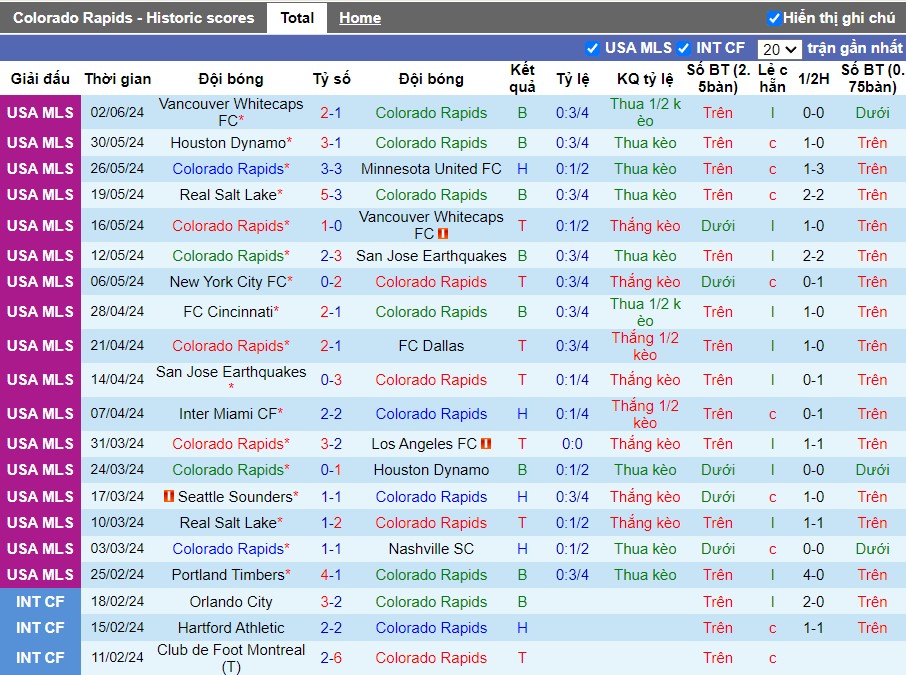The width and height of the screenshot is (906, 675).
Task: Click the 0-3 score on 14/04/24
Action: (x=331, y=380)
